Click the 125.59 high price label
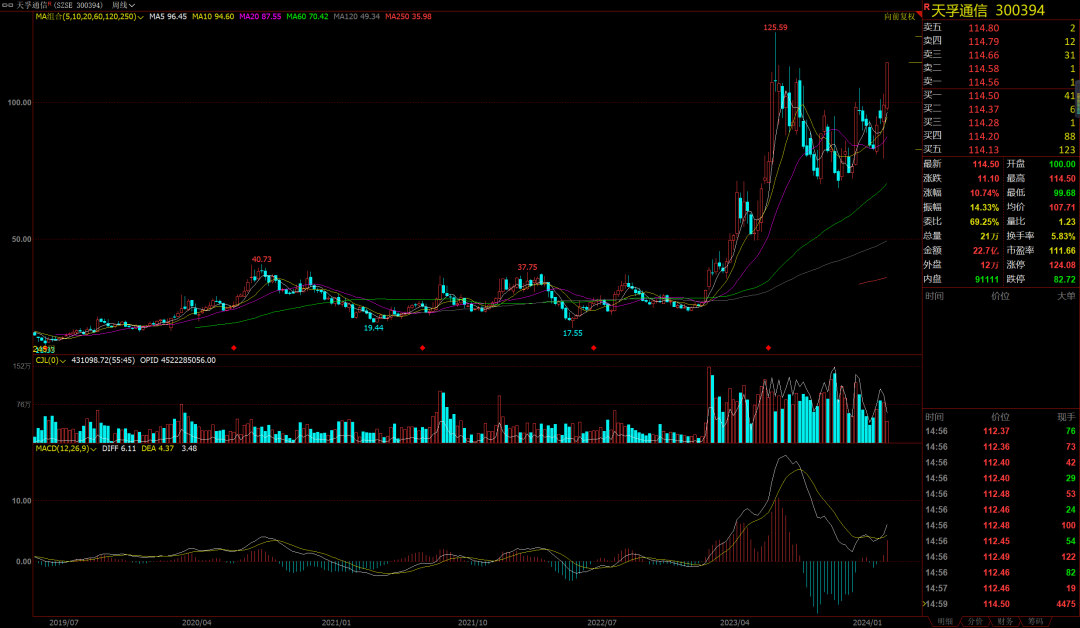The image size is (1080, 628). click(x=775, y=28)
